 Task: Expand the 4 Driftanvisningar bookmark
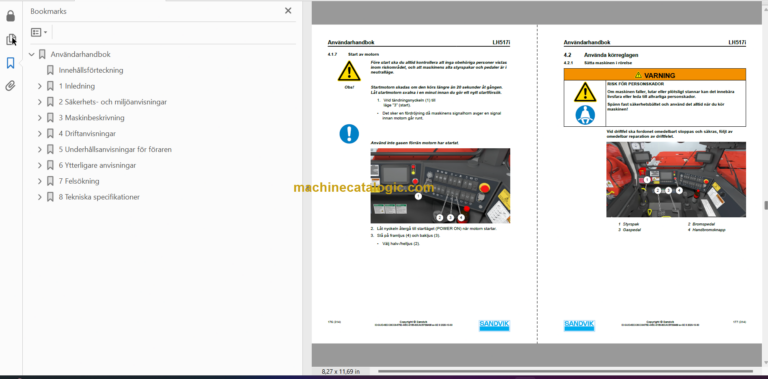40,134
